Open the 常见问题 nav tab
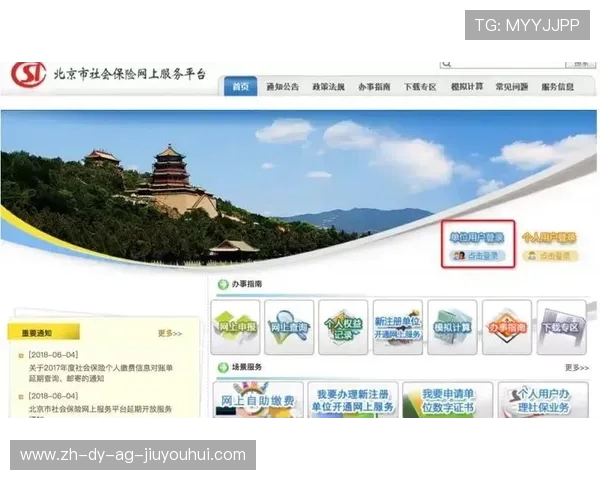 coord(512,87)
